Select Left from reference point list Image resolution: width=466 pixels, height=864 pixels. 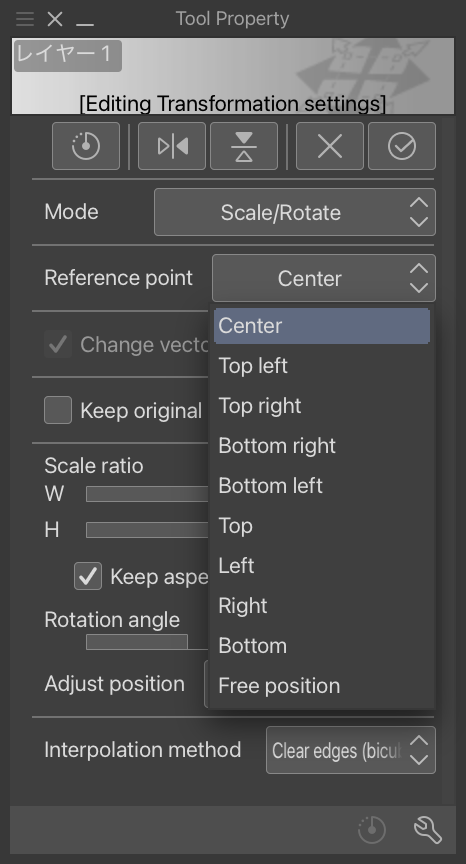pyautogui.click(x=322, y=565)
